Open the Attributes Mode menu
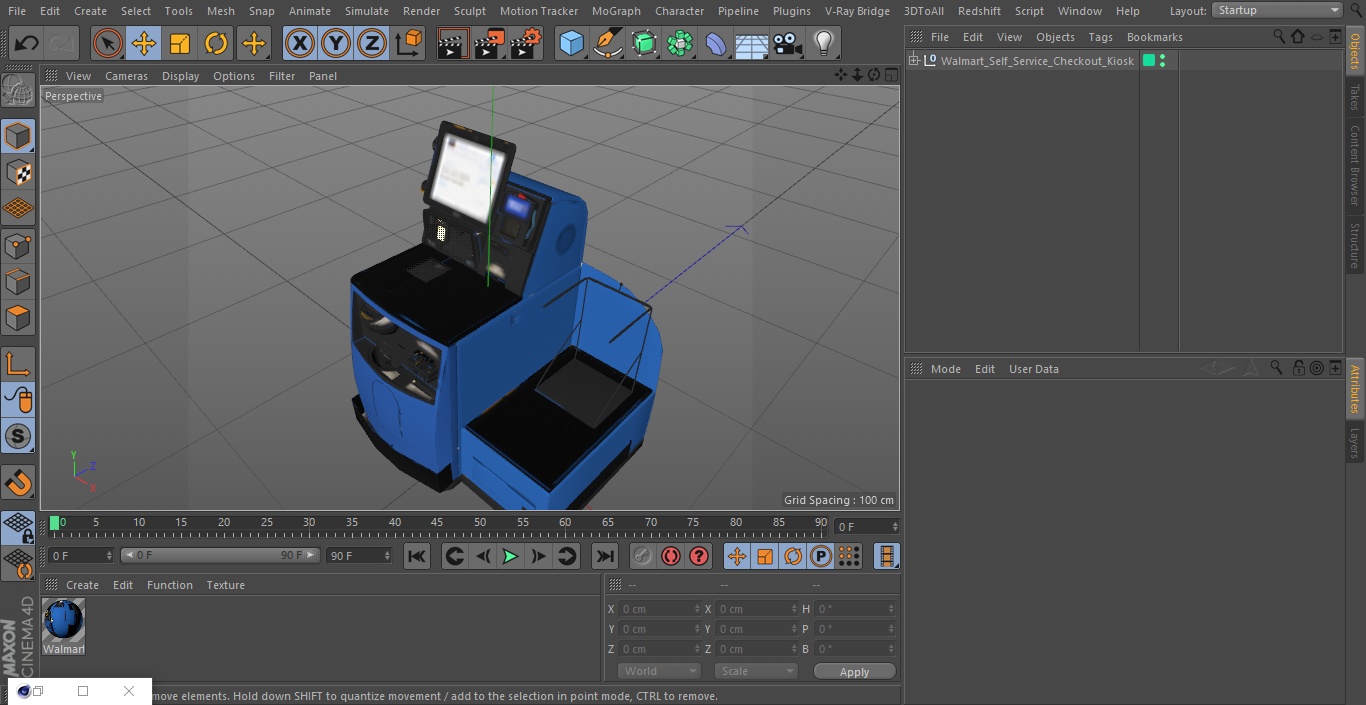The image size is (1366, 705). point(945,369)
